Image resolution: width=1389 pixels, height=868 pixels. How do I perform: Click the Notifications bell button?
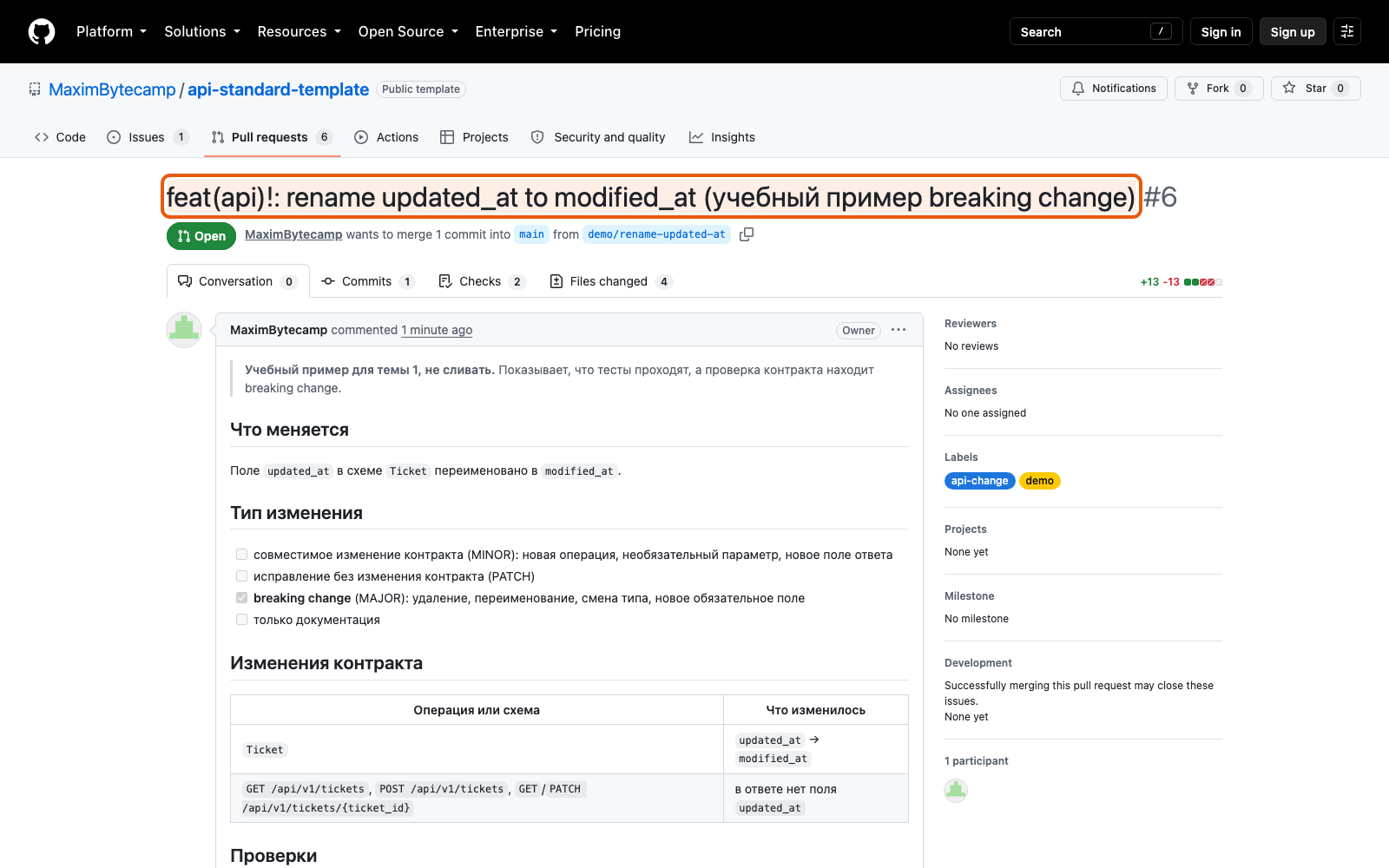1114,89
